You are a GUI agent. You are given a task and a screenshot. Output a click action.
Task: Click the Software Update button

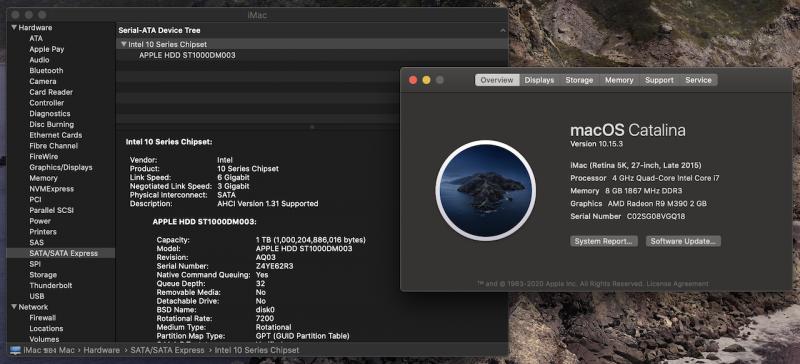pyautogui.click(x=683, y=241)
